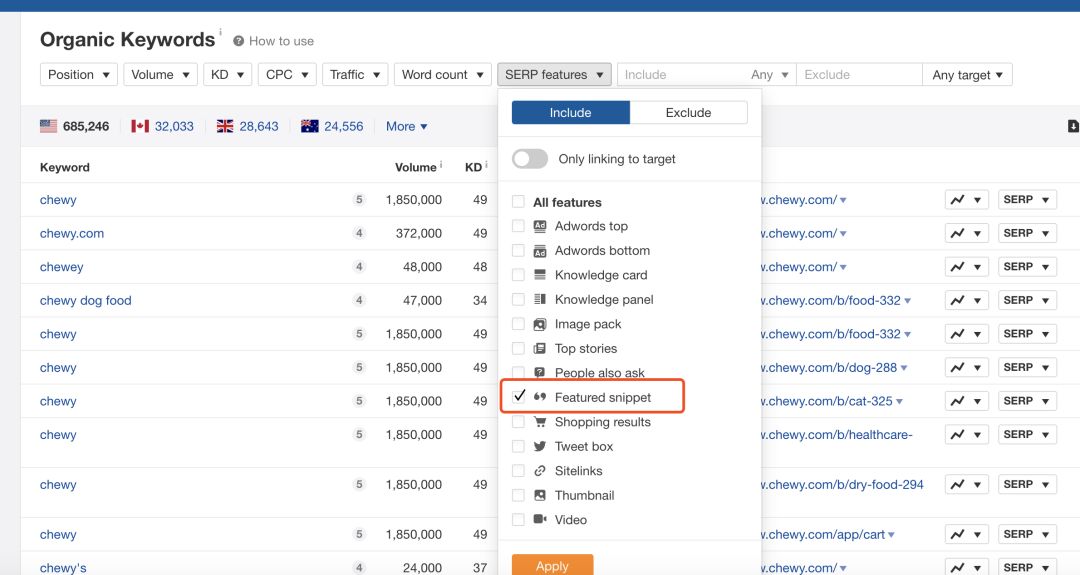The image size is (1080, 575).
Task: Click the United States flag icon
Action: tap(48, 126)
